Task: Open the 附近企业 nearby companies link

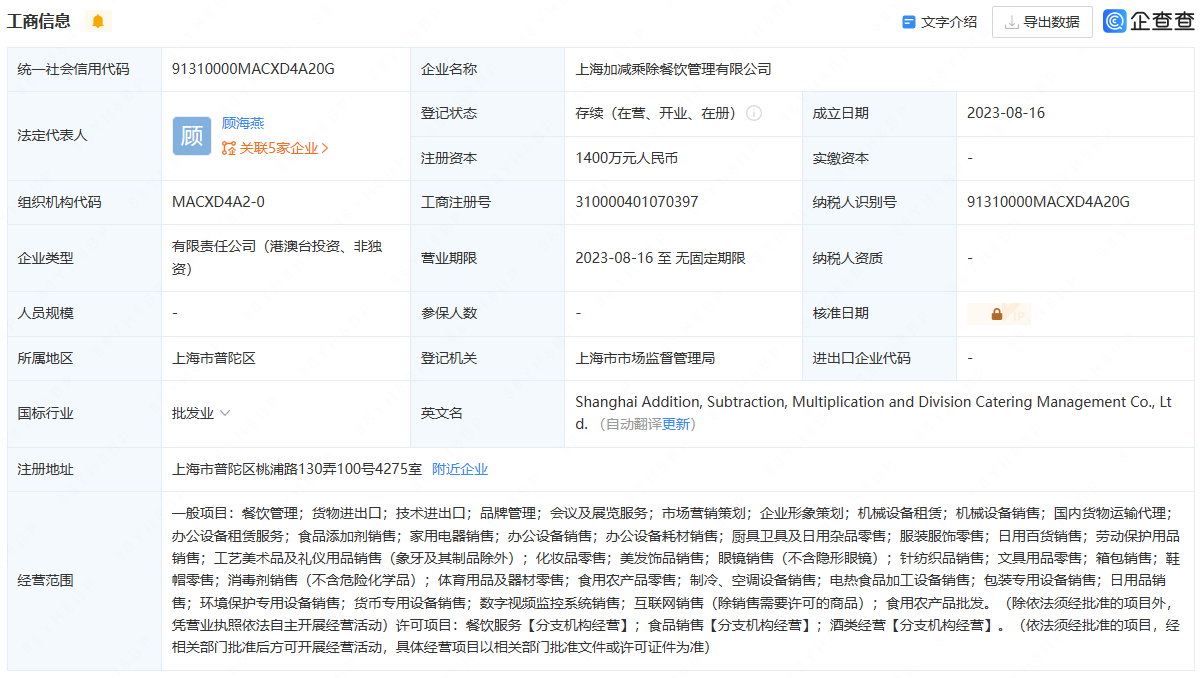Action: pos(460,469)
